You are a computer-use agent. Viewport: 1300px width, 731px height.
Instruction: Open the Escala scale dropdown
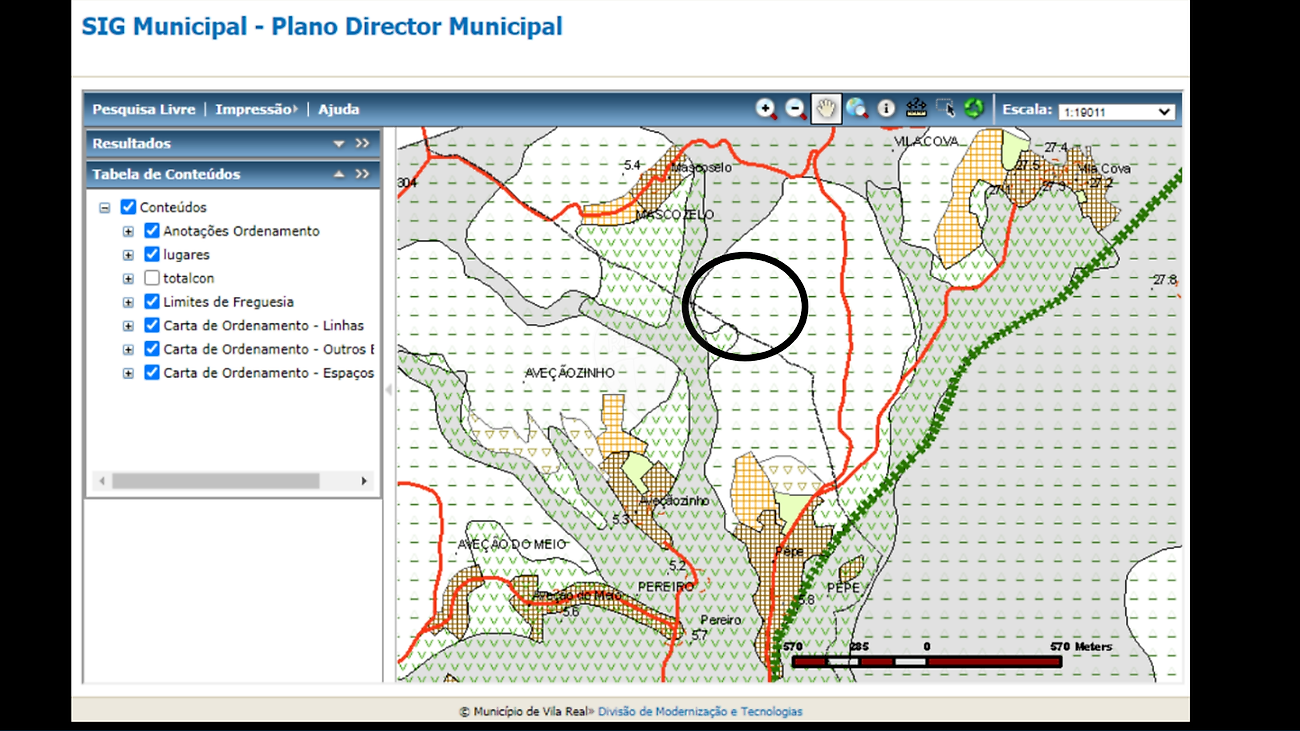pyautogui.click(x=1117, y=112)
